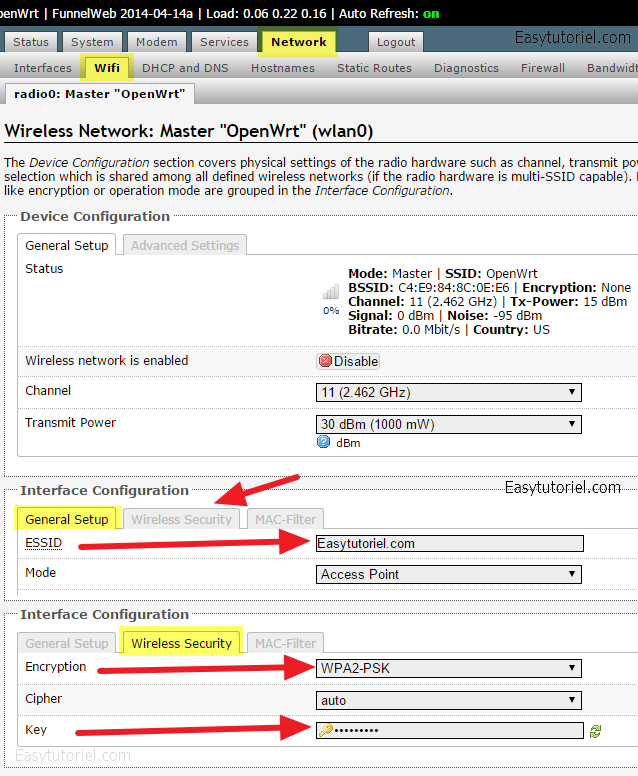The image size is (638, 776).
Task: Open the Status top menu tab
Action: (31, 42)
